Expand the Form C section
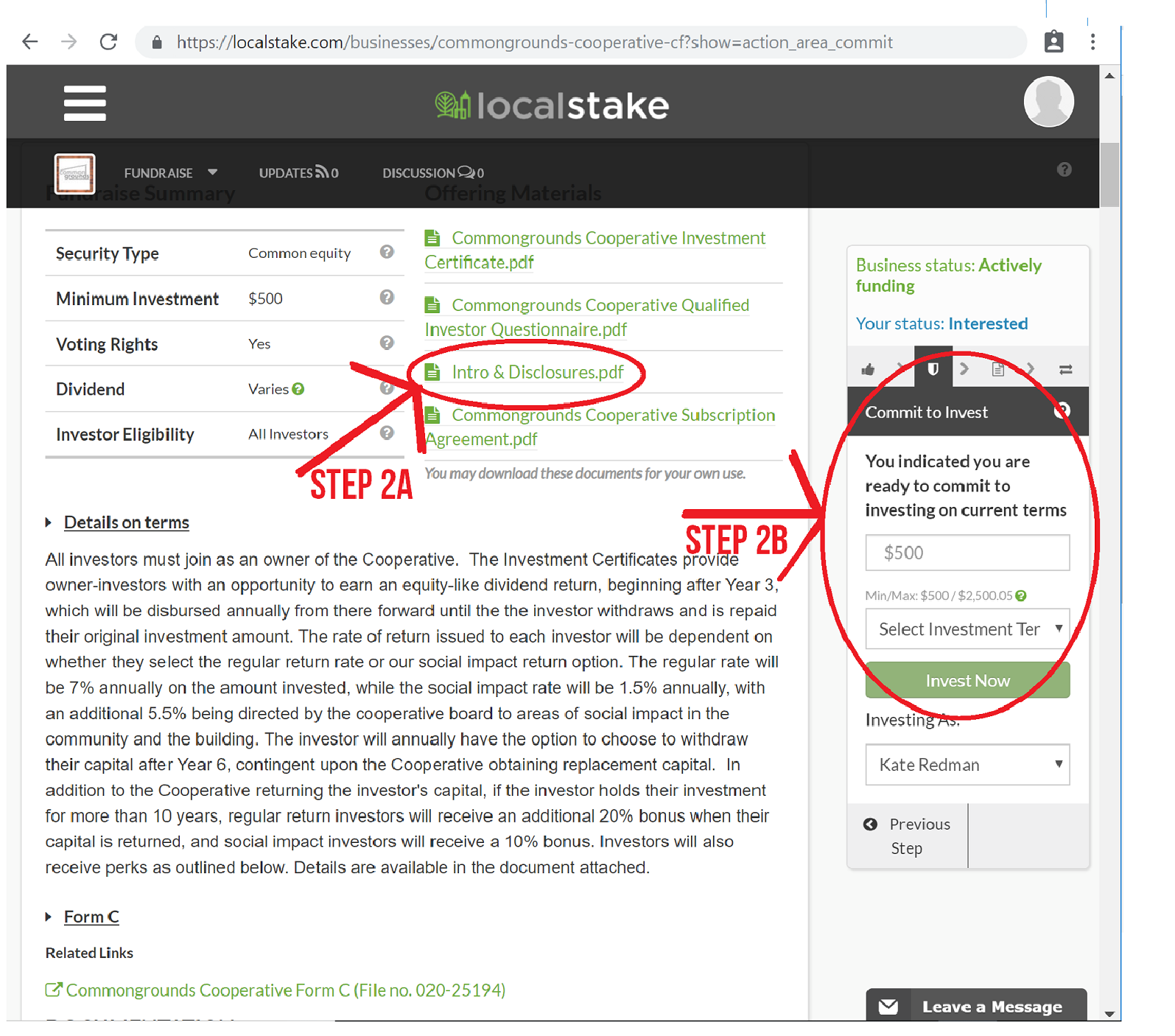Screen dimensions: 1175x1036 point(91,917)
